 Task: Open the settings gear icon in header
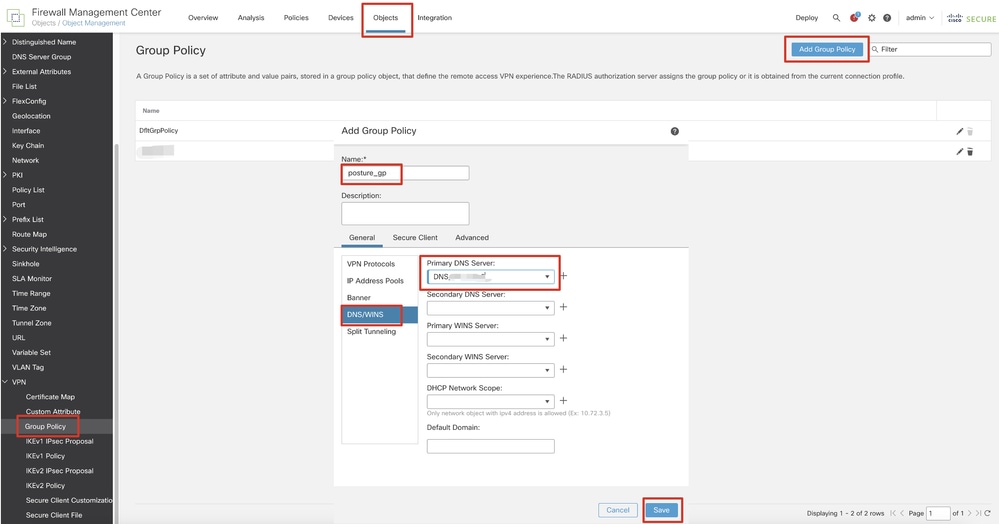point(871,18)
